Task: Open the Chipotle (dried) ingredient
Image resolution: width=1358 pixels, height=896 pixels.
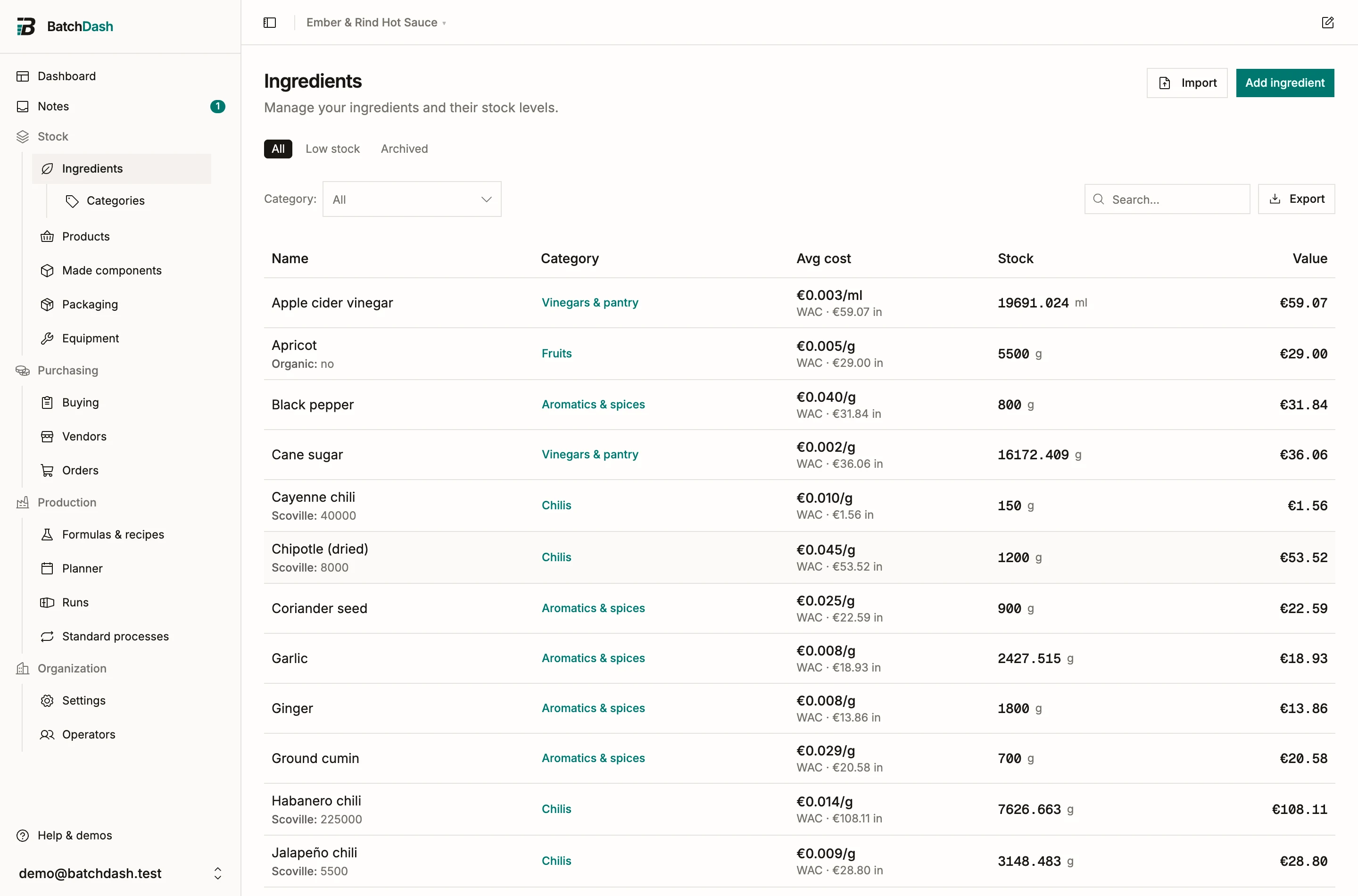Action: pyautogui.click(x=319, y=548)
